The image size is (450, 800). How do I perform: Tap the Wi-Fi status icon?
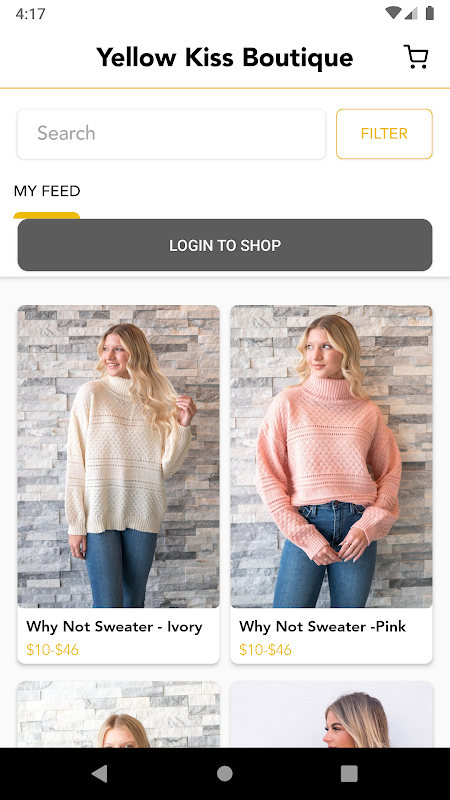(393, 13)
